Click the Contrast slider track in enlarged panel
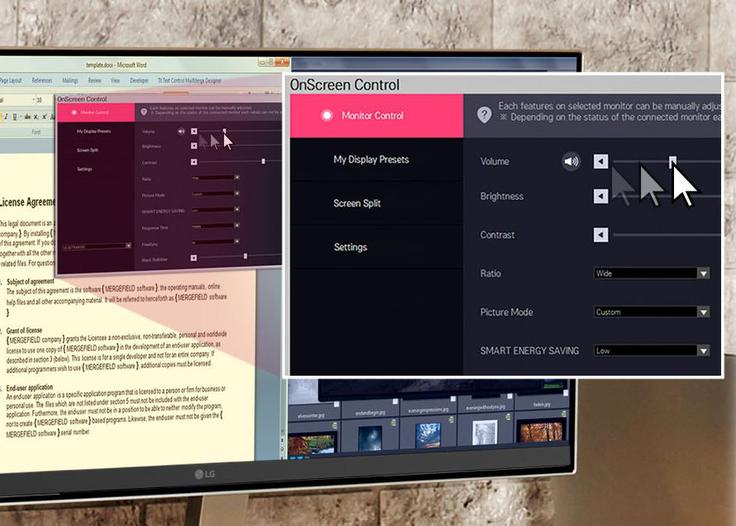Viewport: 736px width, 526px height. (667, 235)
